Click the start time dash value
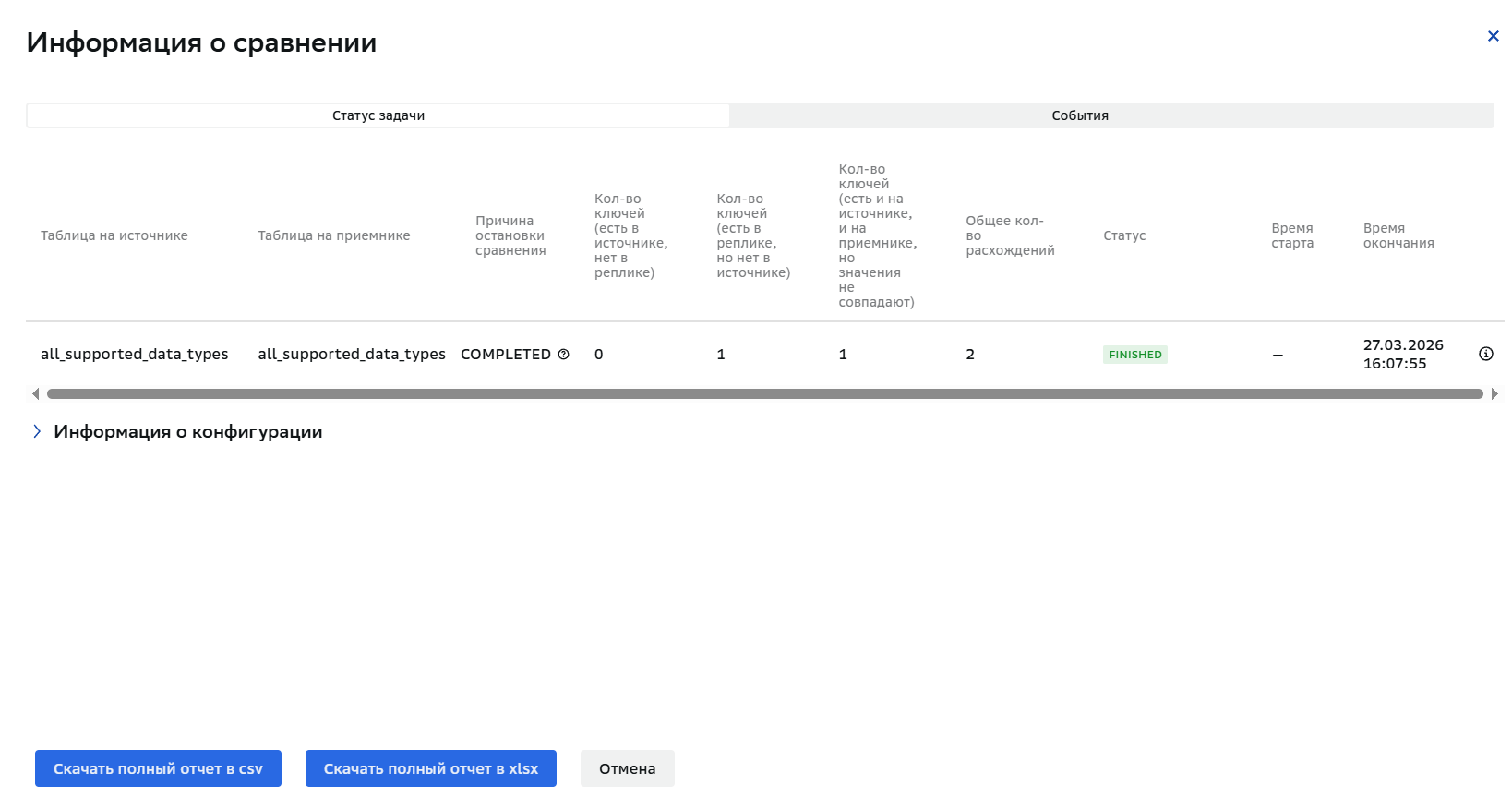Screen dimensions: 1512x809 click(1278, 355)
